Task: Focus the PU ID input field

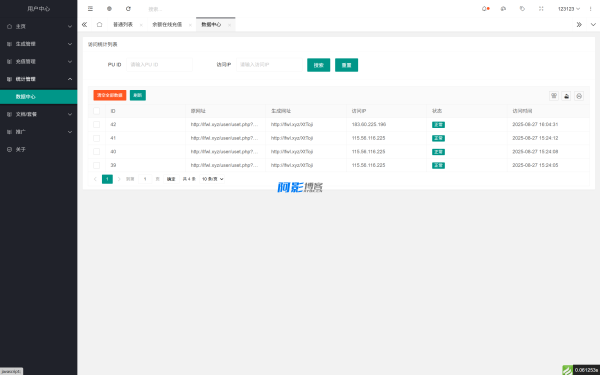Action: coord(159,65)
